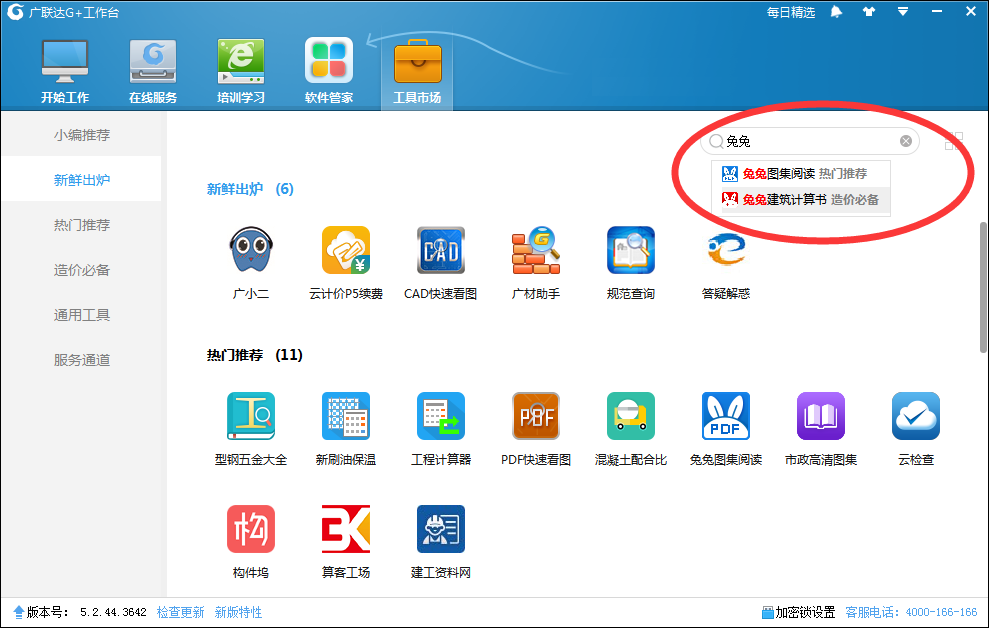Click 客服电话 4000-166-166 link

click(911, 612)
